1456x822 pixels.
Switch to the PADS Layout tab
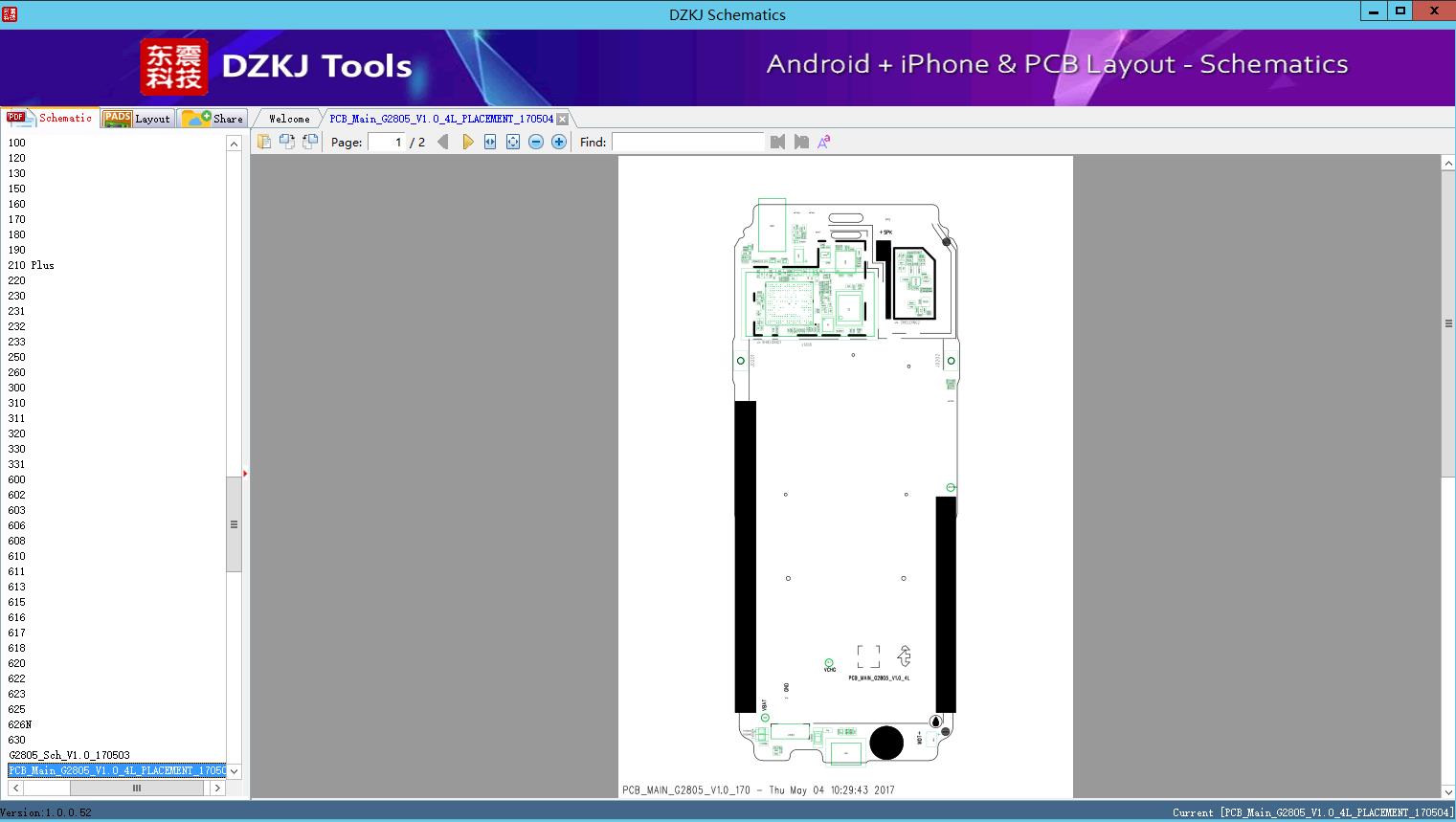point(138,118)
